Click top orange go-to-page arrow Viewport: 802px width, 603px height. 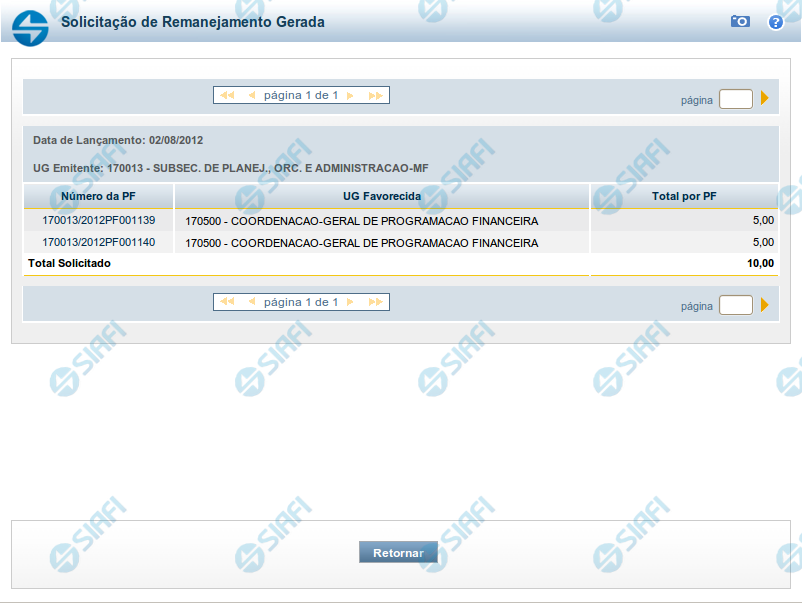coord(765,99)
